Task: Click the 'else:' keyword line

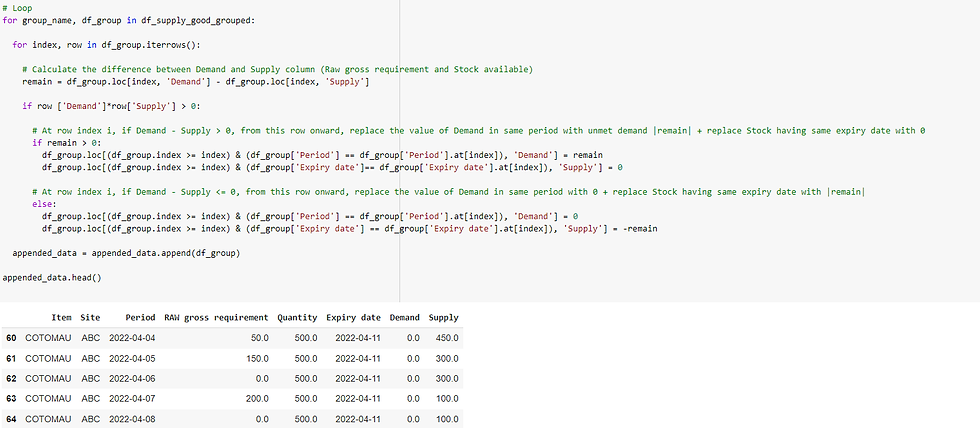Action: pos(44,204)
